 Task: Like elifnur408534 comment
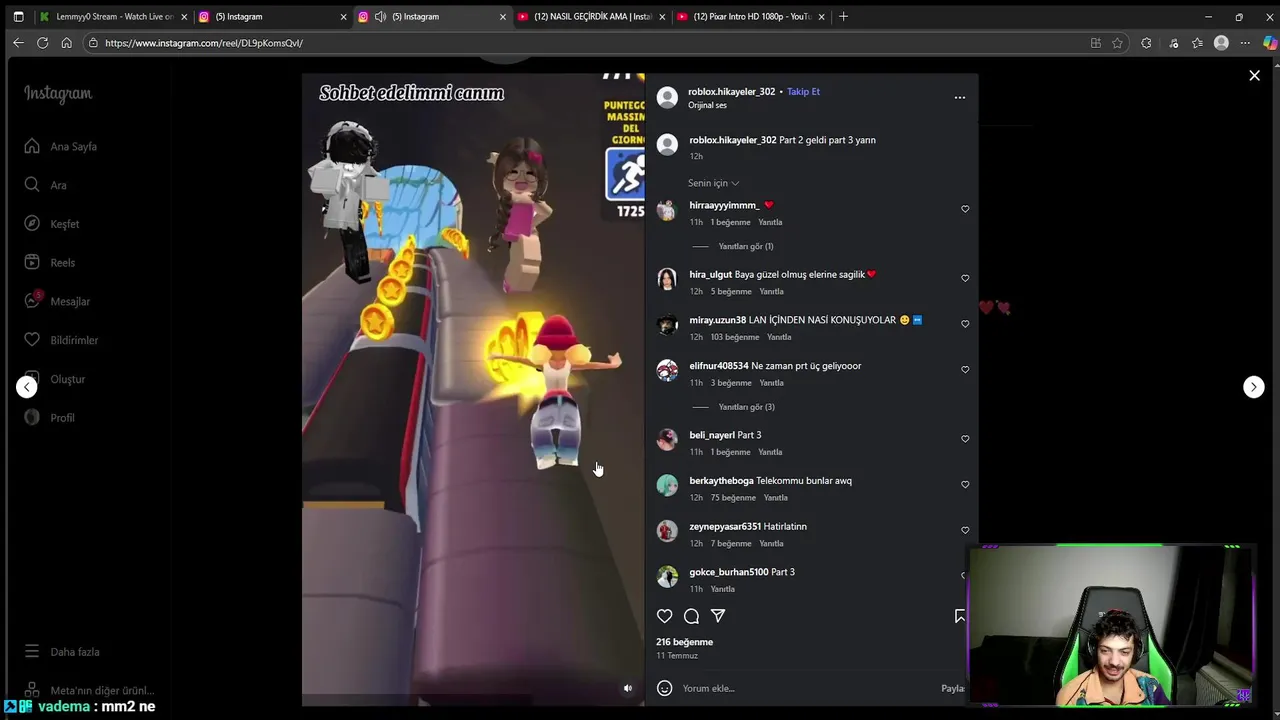(x=965, y=370)
